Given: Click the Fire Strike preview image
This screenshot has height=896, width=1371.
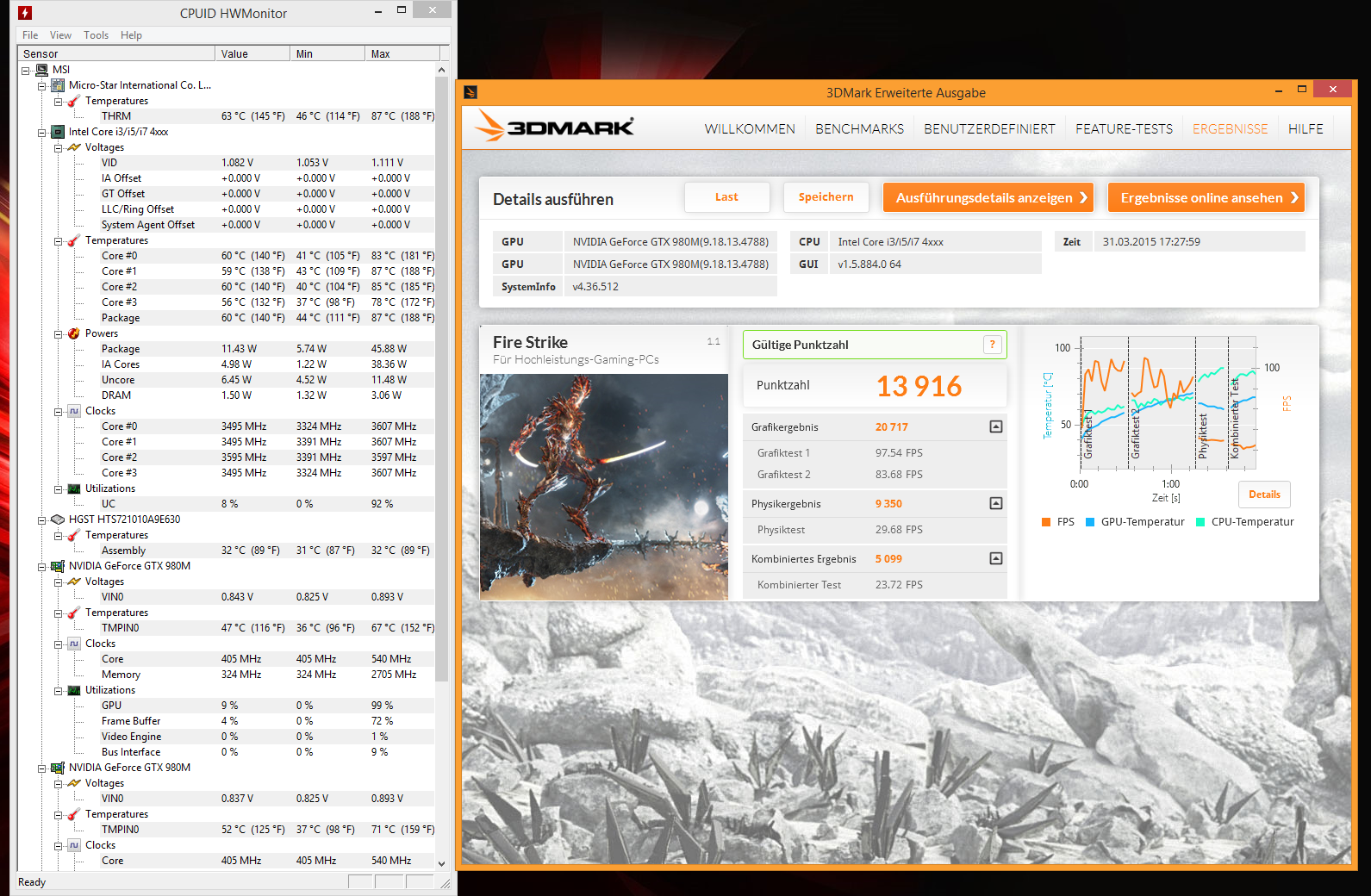Looking at the screenshot, I should point(604,487).
